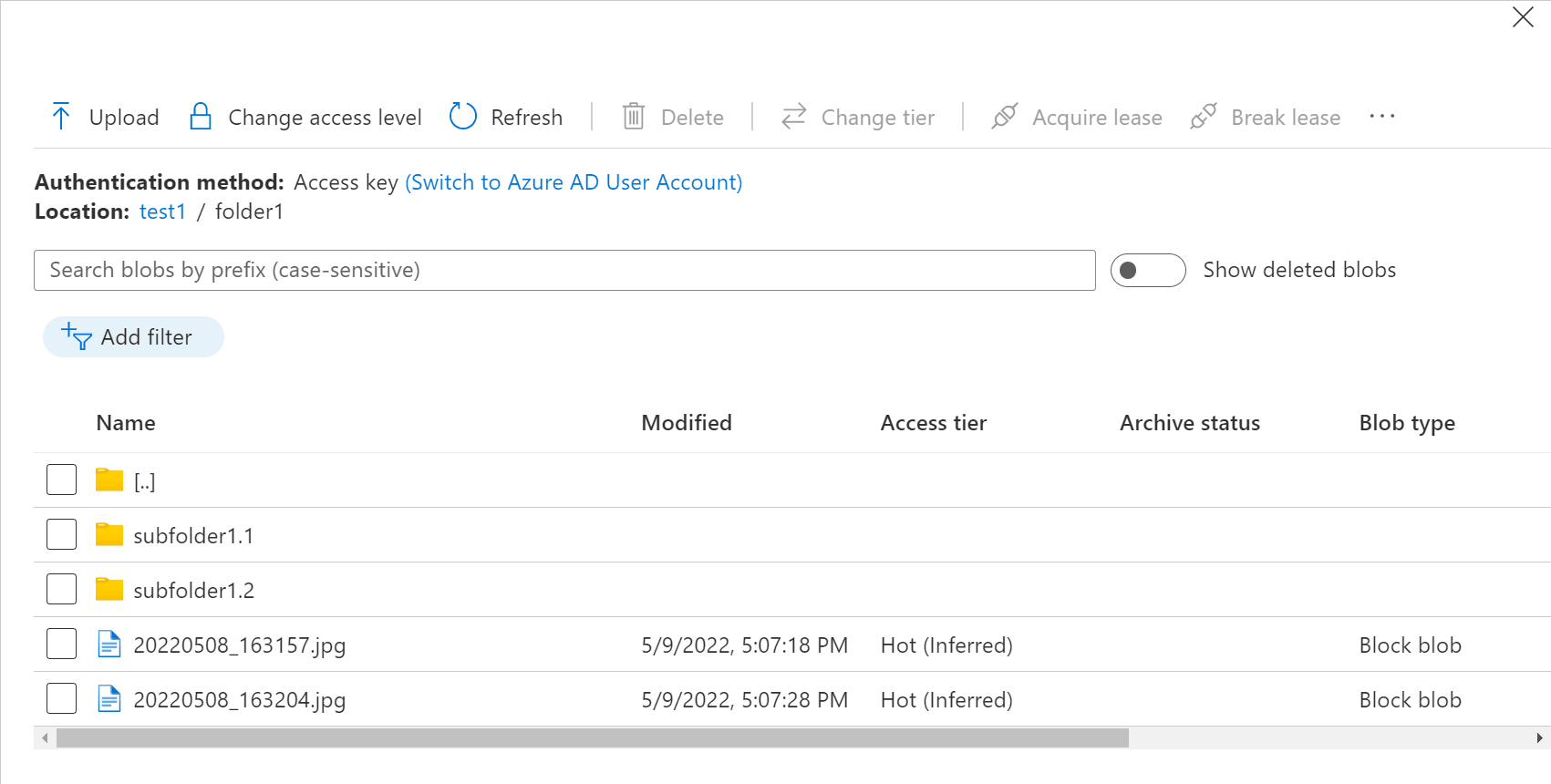Image resolution: width=1551 pixels, height=784 pixels.
Task: Click the Delete trash can icon
Action: click(x=634, y=117)
